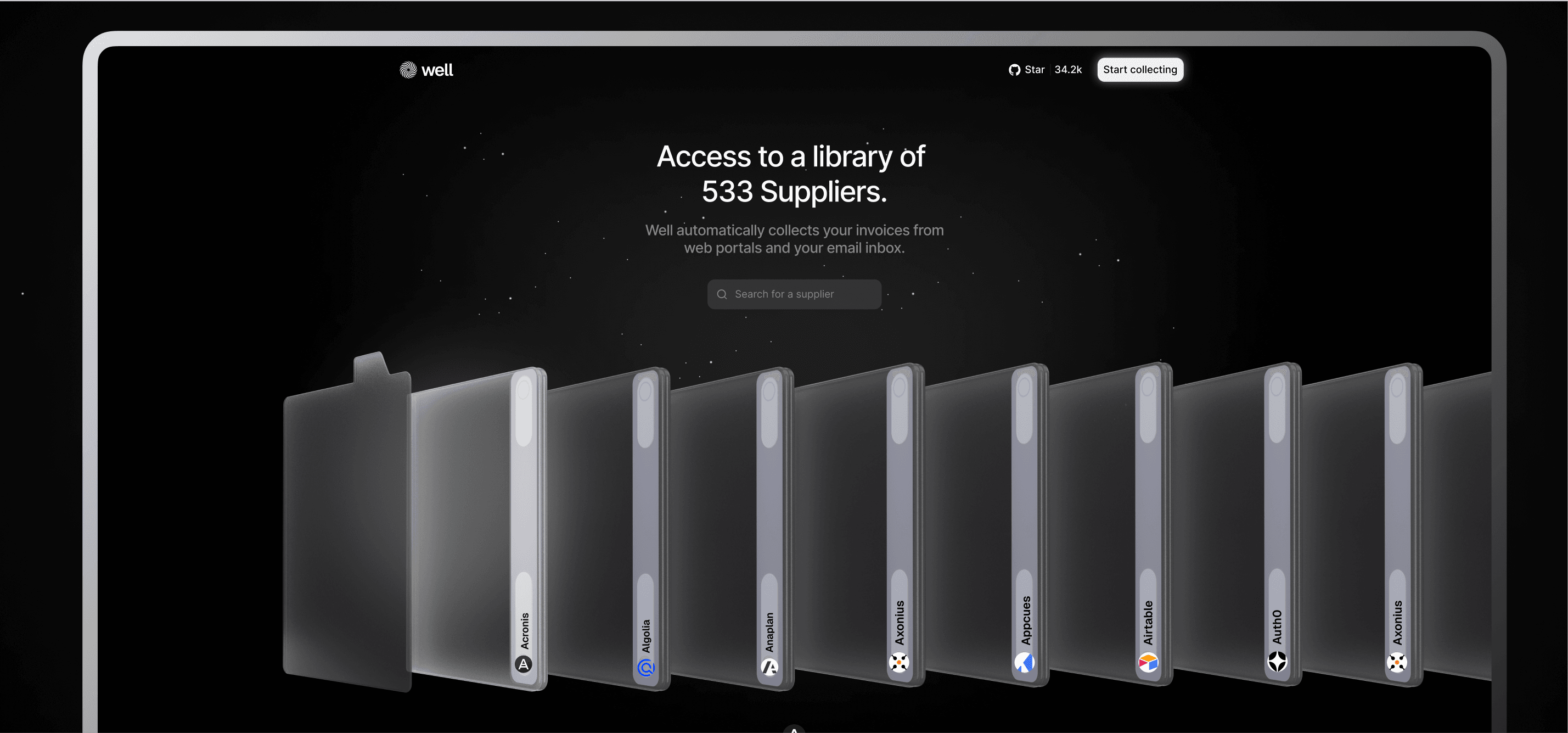Open the Acronis supplier folder label

(x=525, y=631)
